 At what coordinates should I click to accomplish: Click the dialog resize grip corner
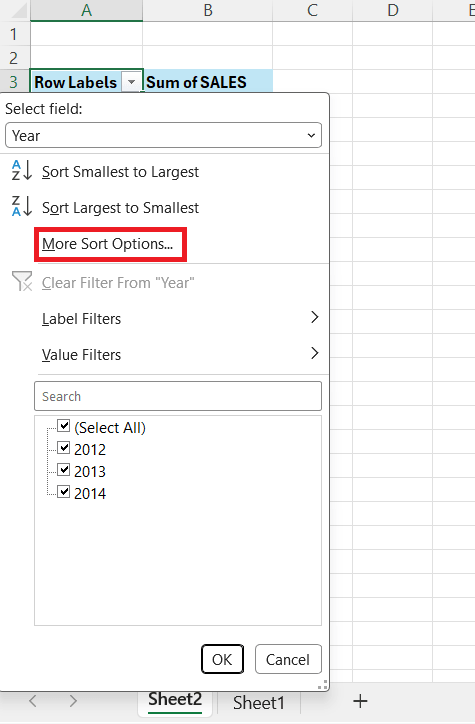click(323, 685)
